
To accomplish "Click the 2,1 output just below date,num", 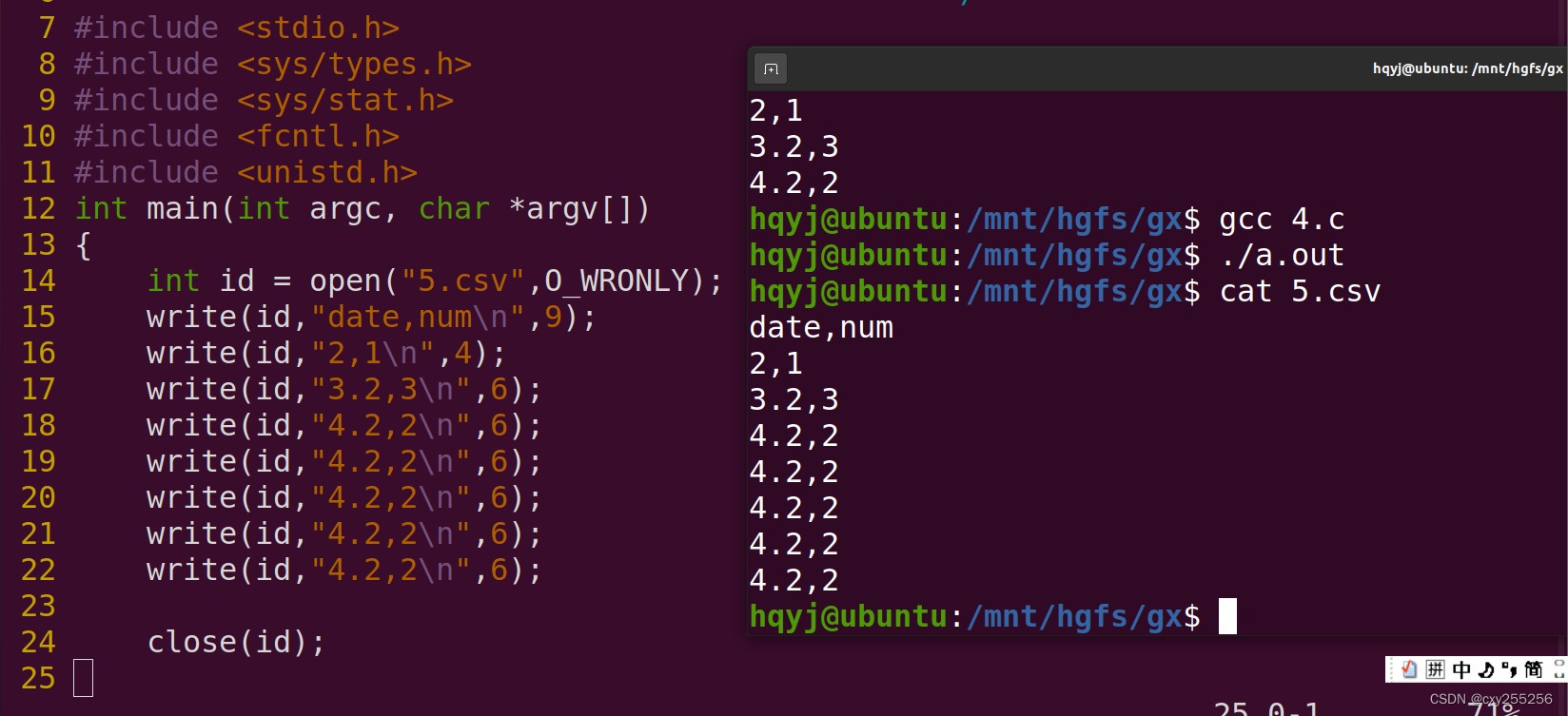I will point(775,363).
